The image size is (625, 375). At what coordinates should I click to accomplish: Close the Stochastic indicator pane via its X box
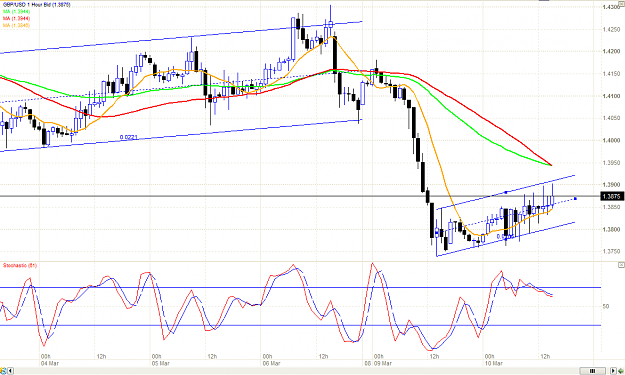pos(621,265)
